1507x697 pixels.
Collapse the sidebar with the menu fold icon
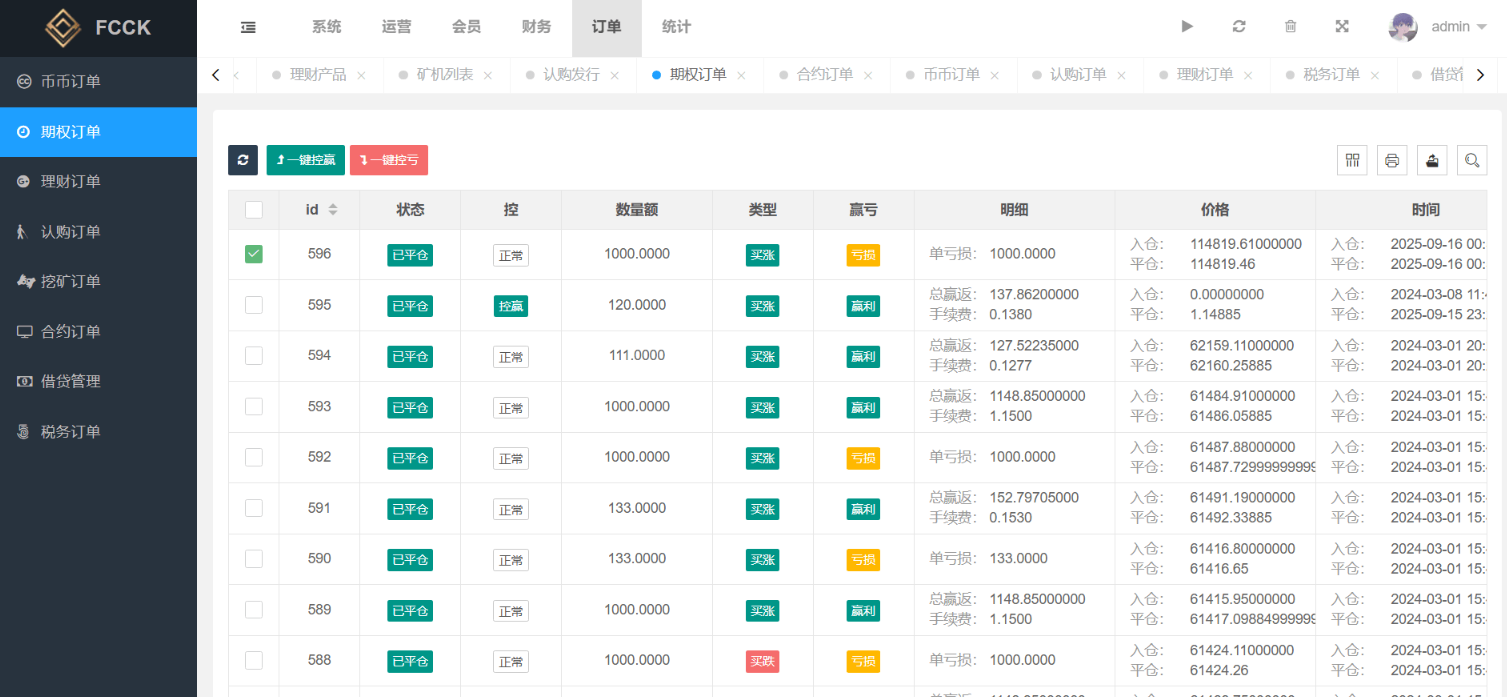pyautogui.click(x=248, y=28)
